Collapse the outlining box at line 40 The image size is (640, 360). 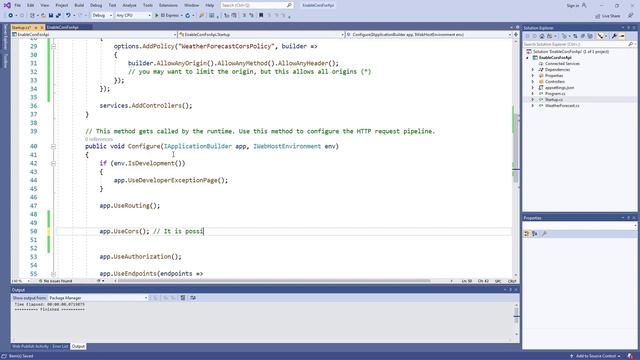click(x=53, y=146)
